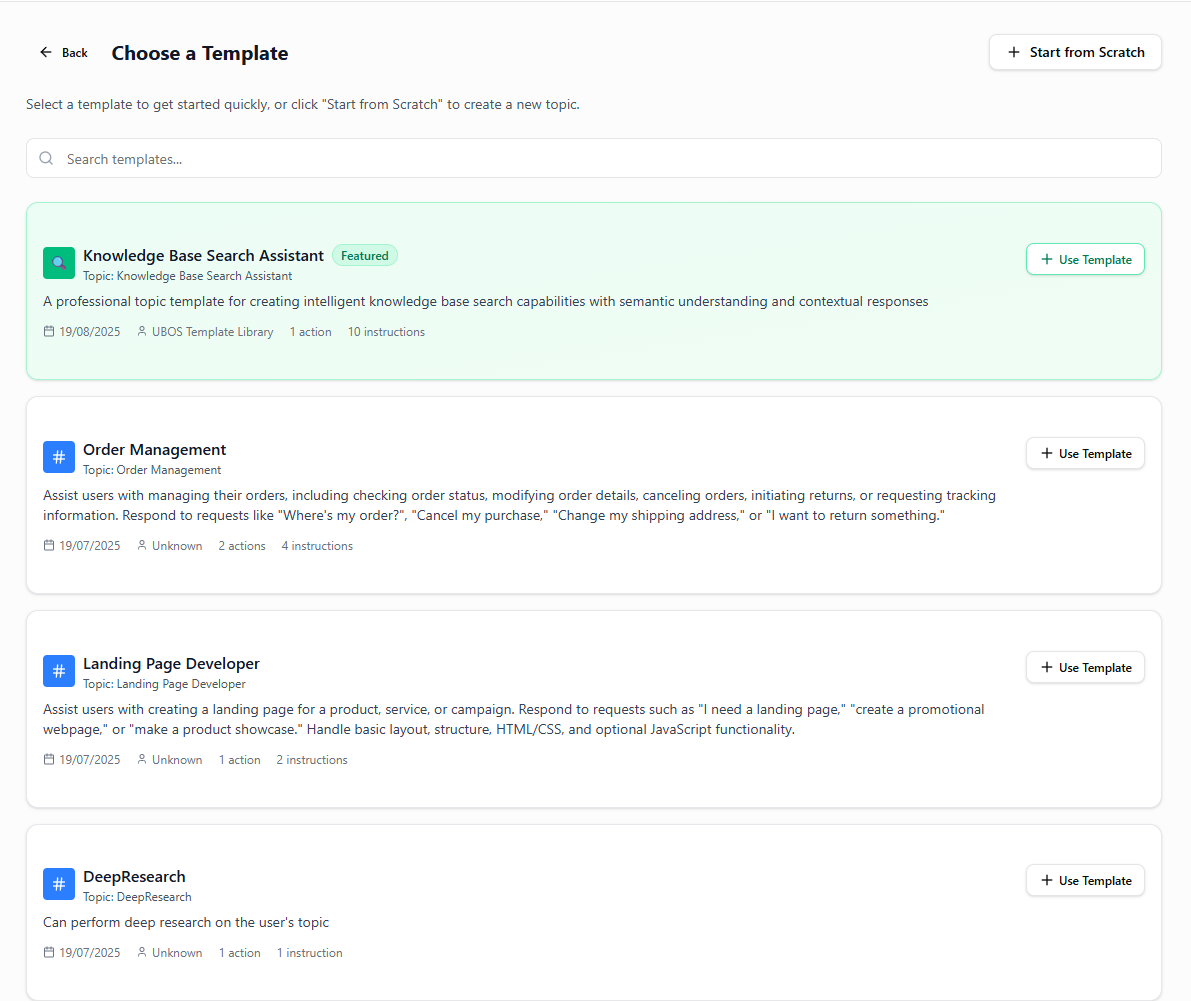Use the DeepResearch template

click(x=1085, y=880)
